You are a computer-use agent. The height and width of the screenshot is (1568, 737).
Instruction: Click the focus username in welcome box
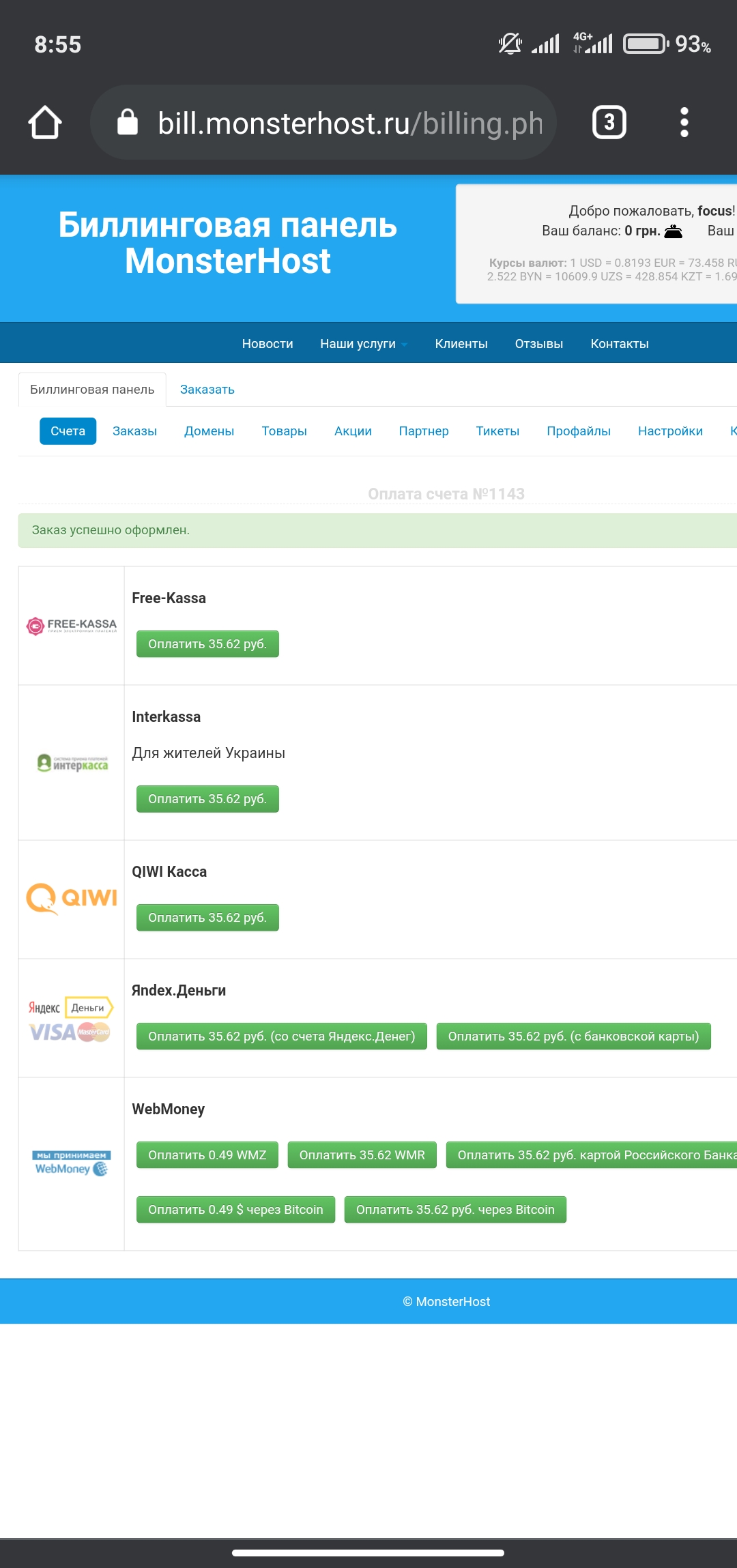[714, 211]
